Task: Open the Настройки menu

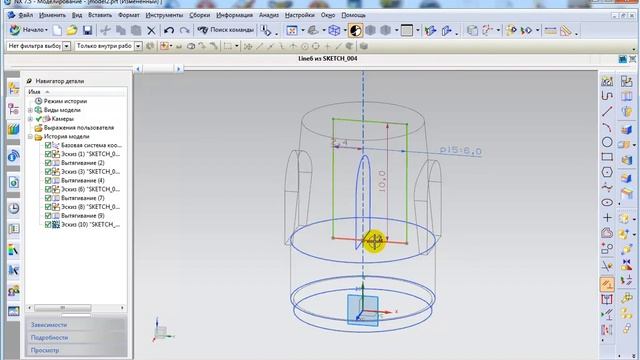Action: [300, 15]
